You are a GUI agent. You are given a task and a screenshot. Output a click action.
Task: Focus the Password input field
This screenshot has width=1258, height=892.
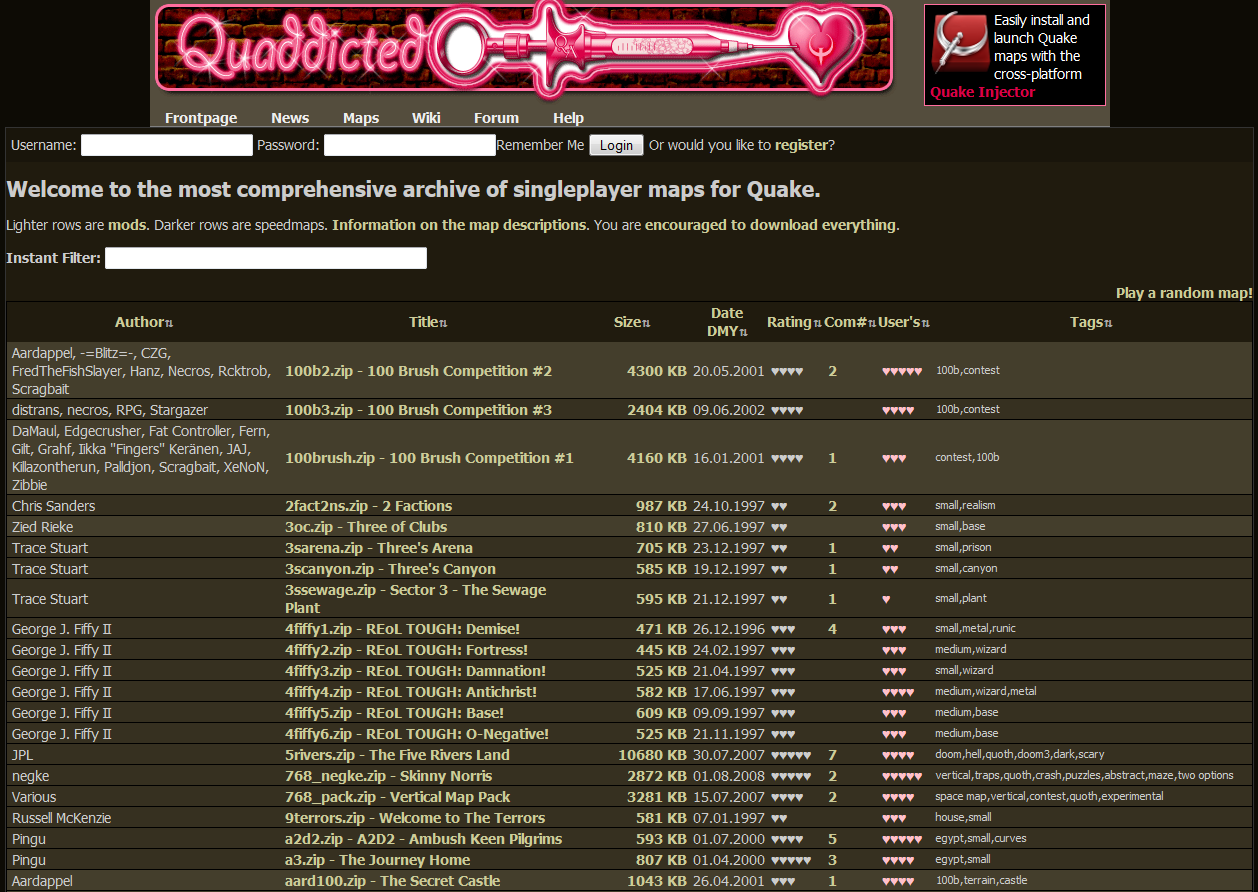pyautogui.click(x=410, y=145)
